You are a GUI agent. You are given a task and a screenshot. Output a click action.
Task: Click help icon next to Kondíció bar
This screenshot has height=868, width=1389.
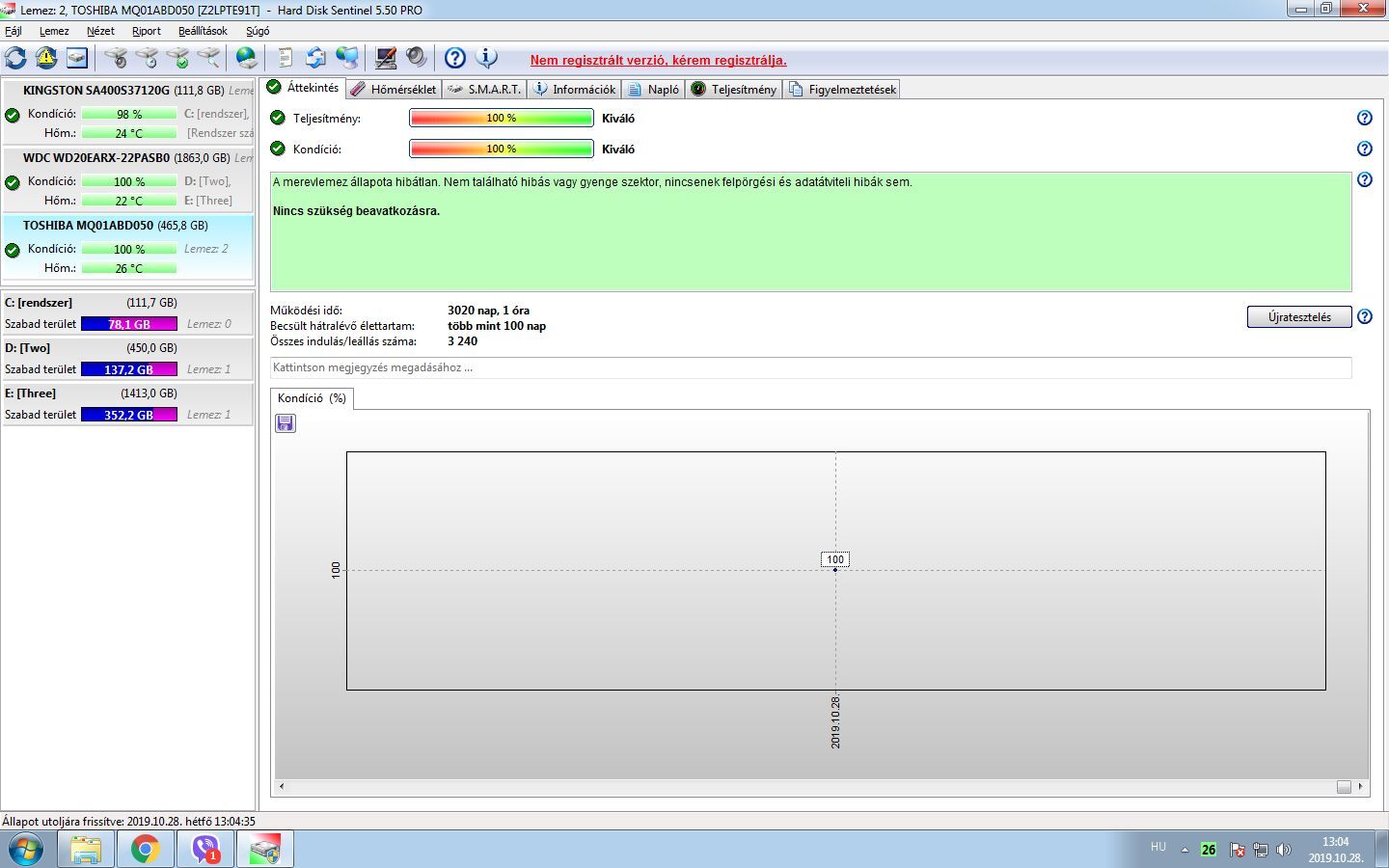(x=1364, y=149)
